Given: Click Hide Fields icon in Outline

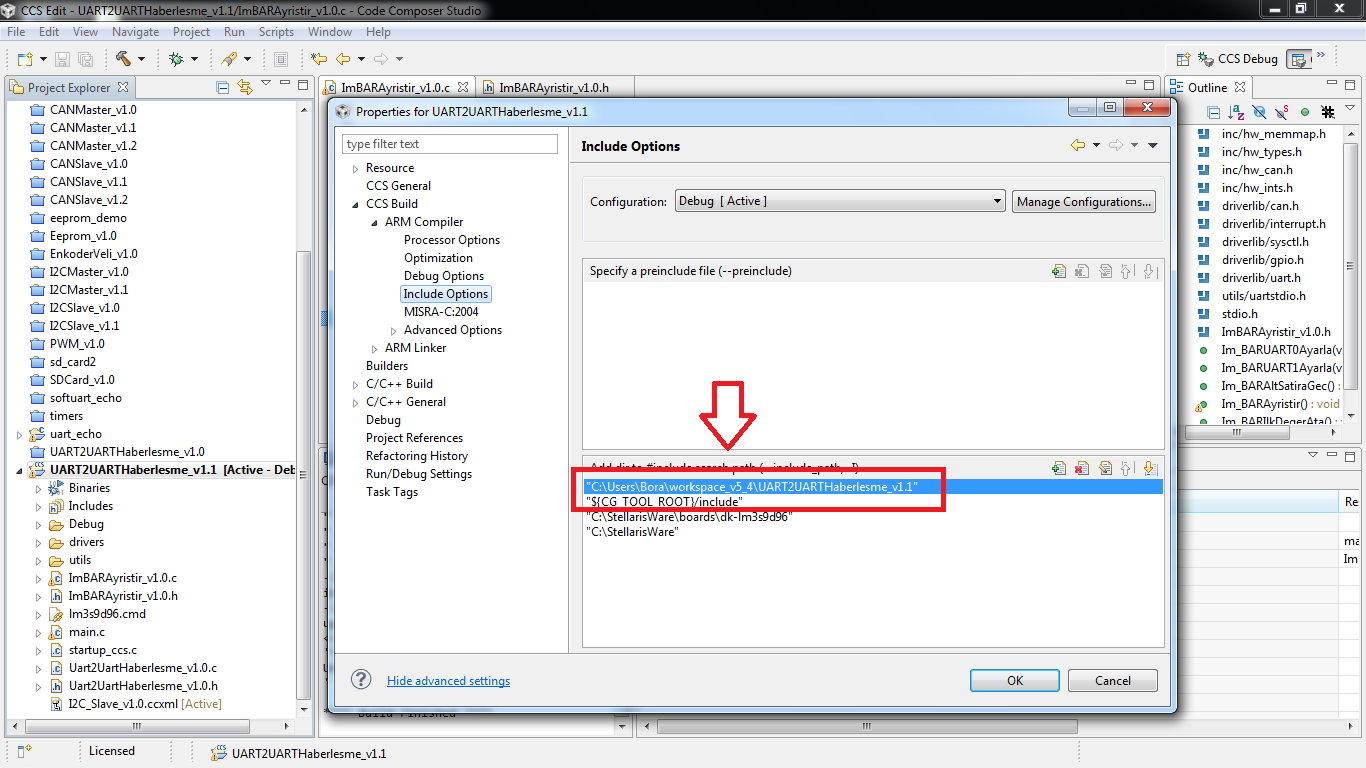Looking at the screenshot, I should point(1259,112).
